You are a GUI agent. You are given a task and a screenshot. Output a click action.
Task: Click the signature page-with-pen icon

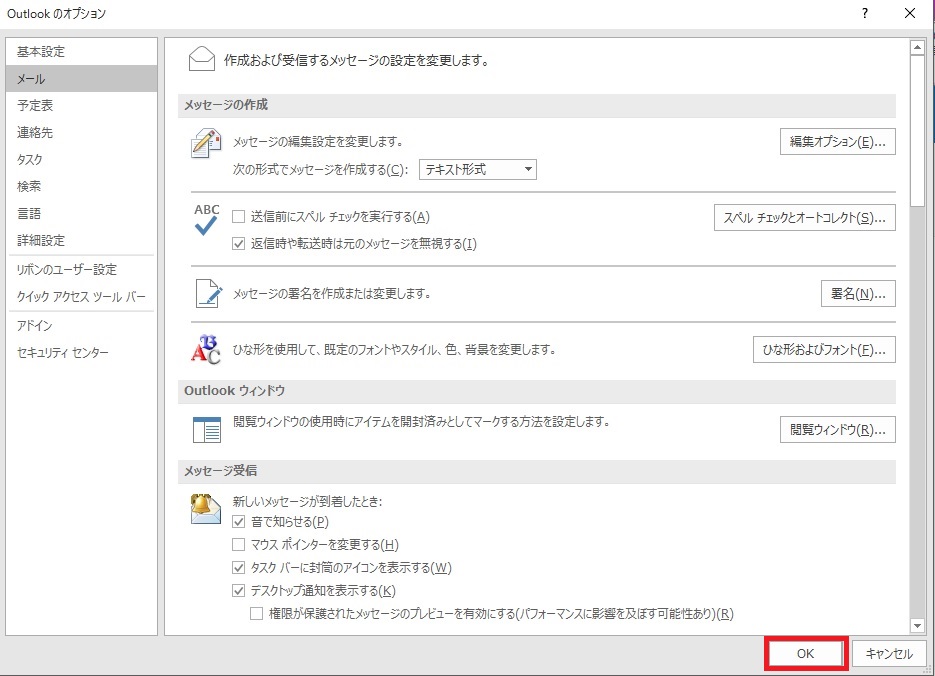[x=208, y=293]
